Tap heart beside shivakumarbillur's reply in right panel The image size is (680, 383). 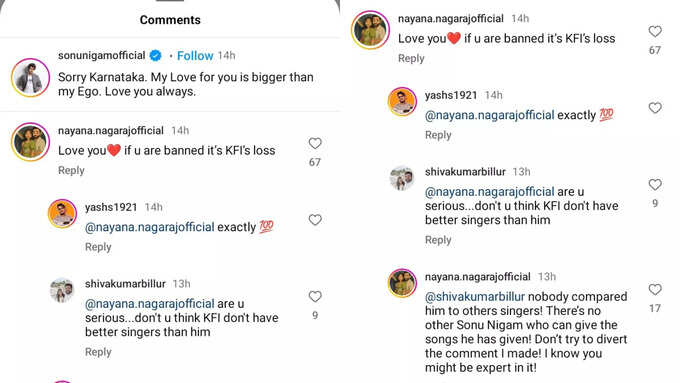[x=655, y=184]
